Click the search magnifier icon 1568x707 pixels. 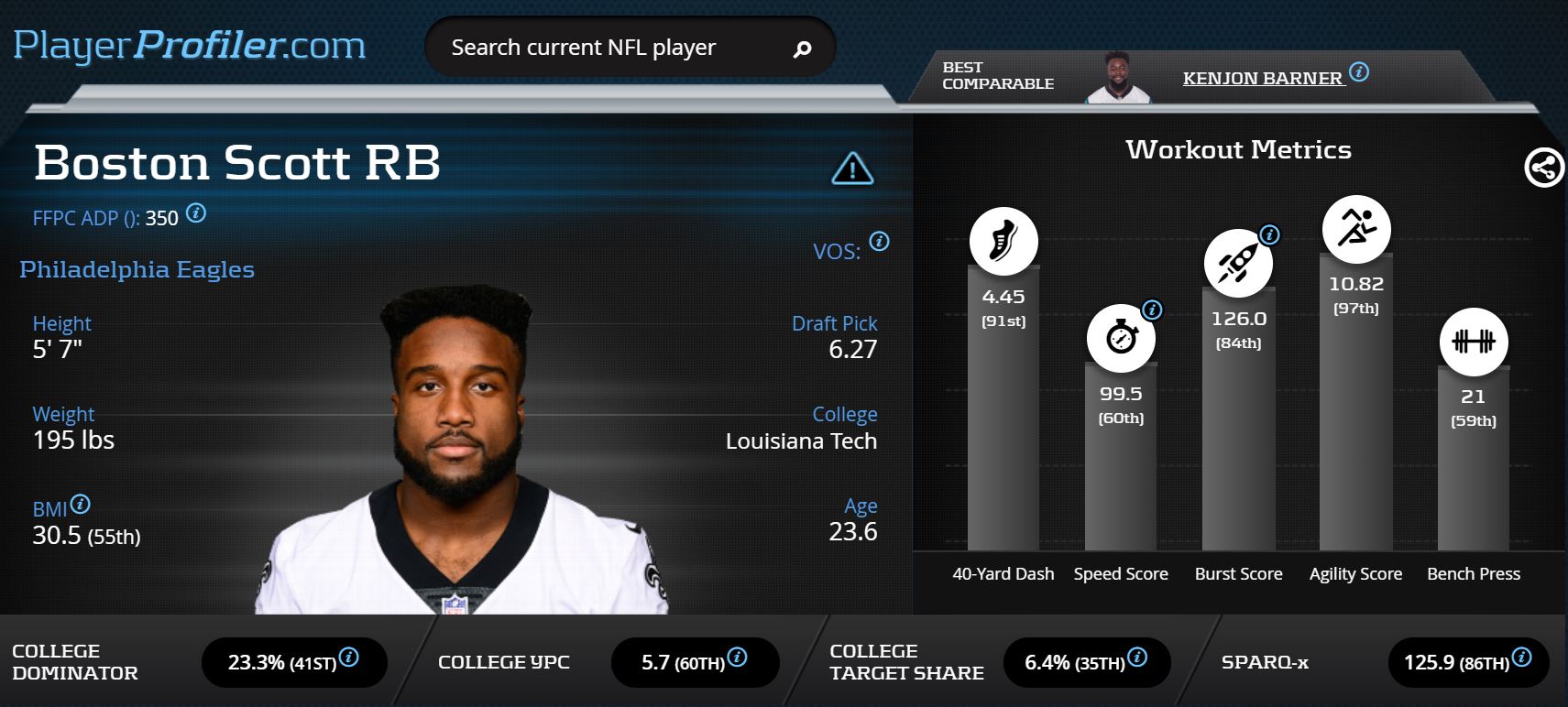coord(802,49)
